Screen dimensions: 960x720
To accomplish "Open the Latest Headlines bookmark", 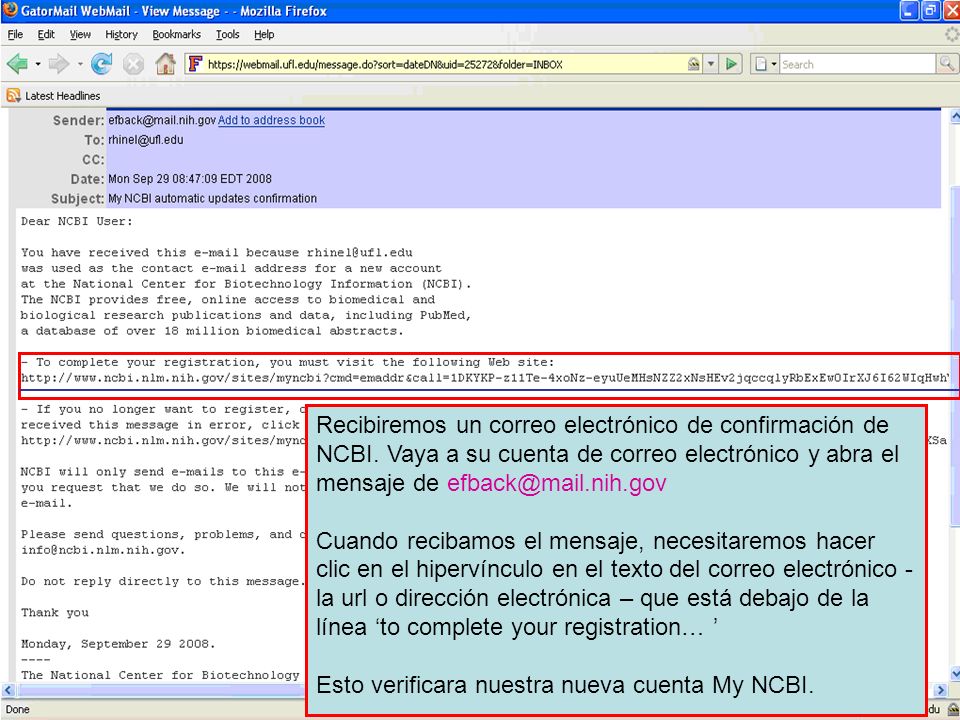I will (x=62, y=96).
